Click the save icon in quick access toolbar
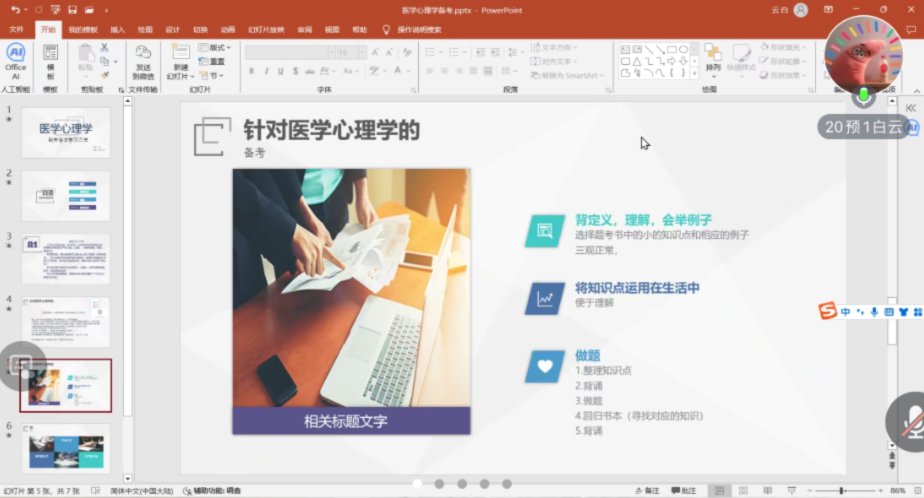The width and height of the screenshot is (924, 498). point(73,10)
